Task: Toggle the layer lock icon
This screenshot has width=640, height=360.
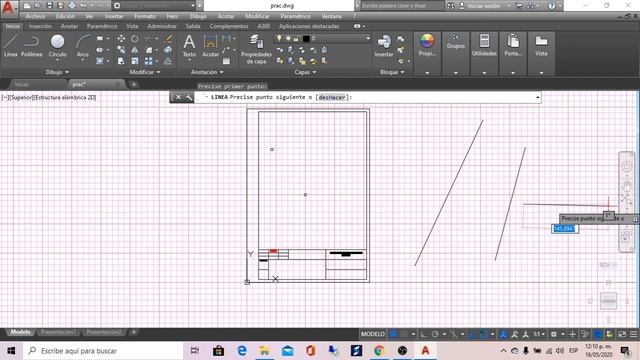Action: pos(296,38)
